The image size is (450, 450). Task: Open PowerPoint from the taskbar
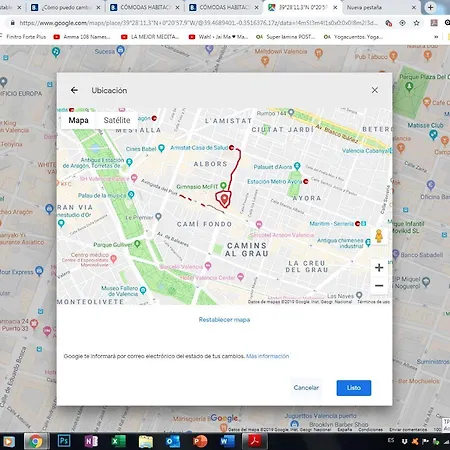[200, 441]
